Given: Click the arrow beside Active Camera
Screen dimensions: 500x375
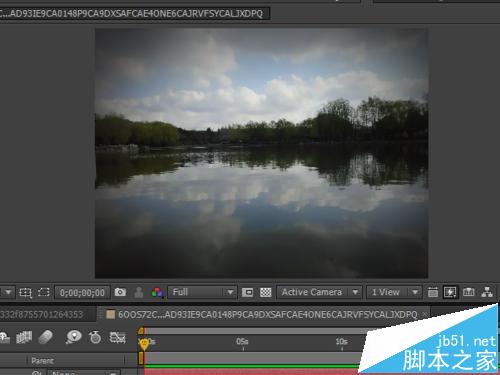Looking at the screenshot, I should point(355,292).
